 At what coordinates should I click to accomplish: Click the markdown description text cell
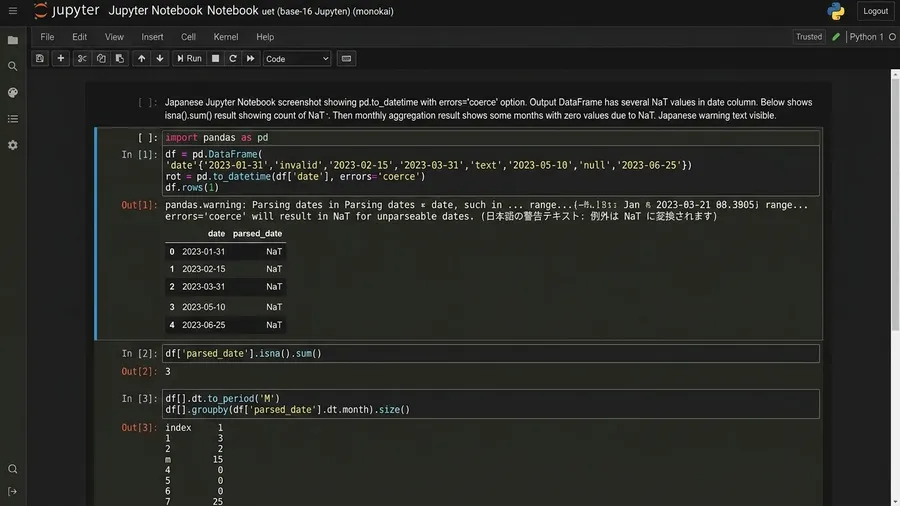coord(488,109)
